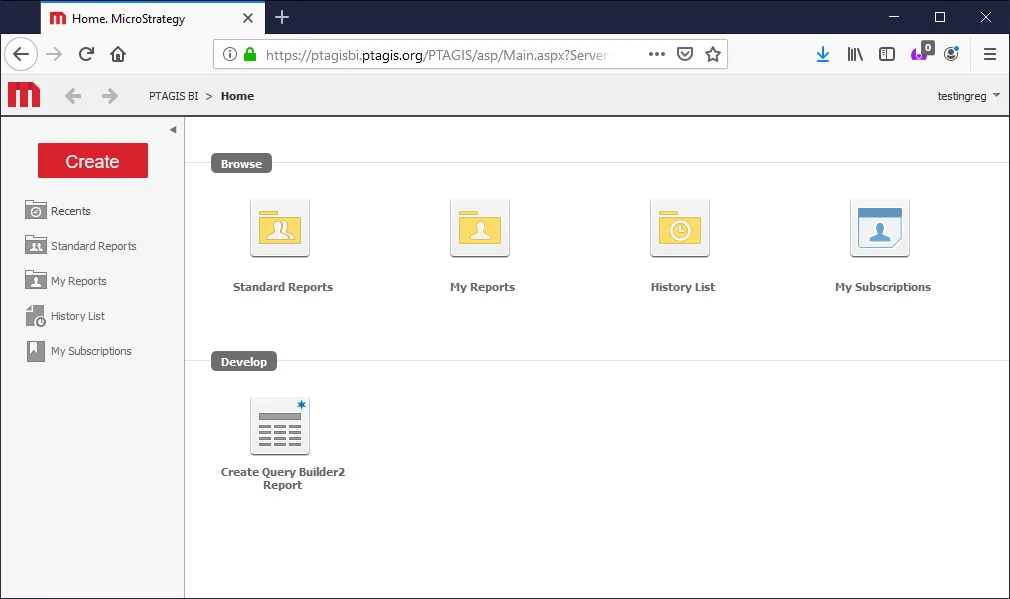Open My Subscriptions in the sidebar
The height and width of the screenshot is (599, 1010).
click(x=79, y=351)
